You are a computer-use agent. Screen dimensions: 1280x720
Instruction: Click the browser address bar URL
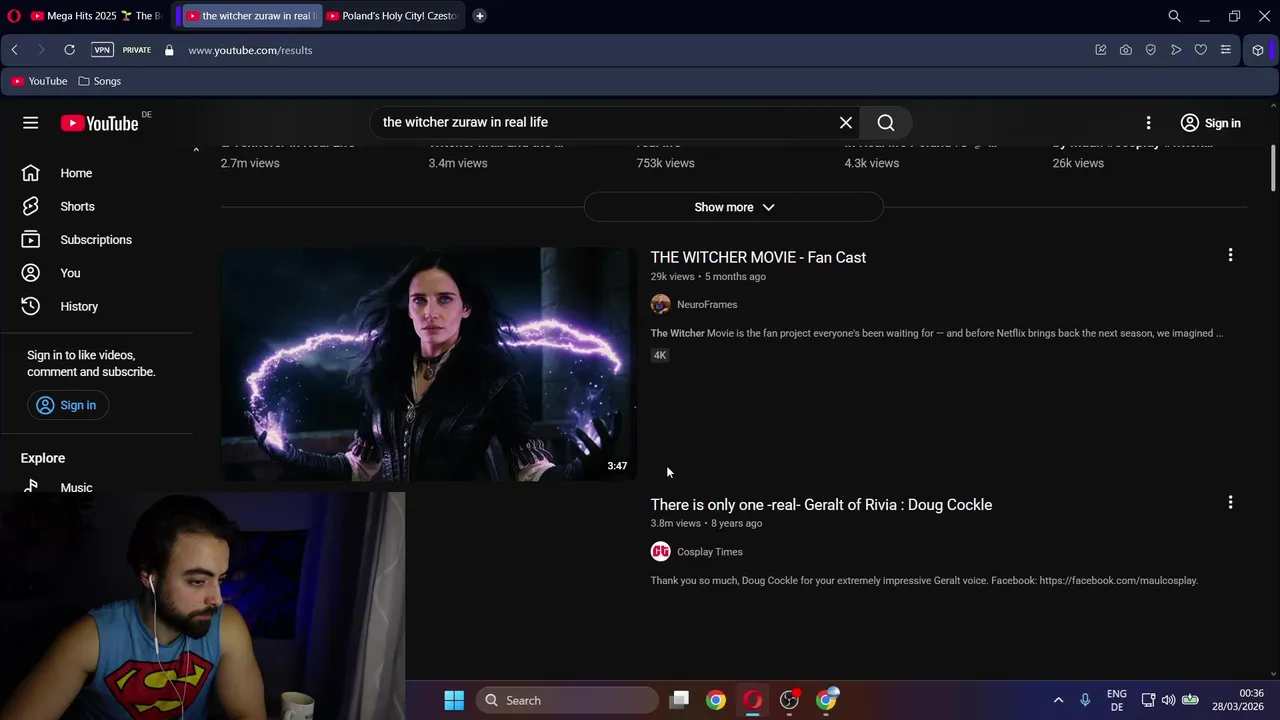[x=250, y=50]
